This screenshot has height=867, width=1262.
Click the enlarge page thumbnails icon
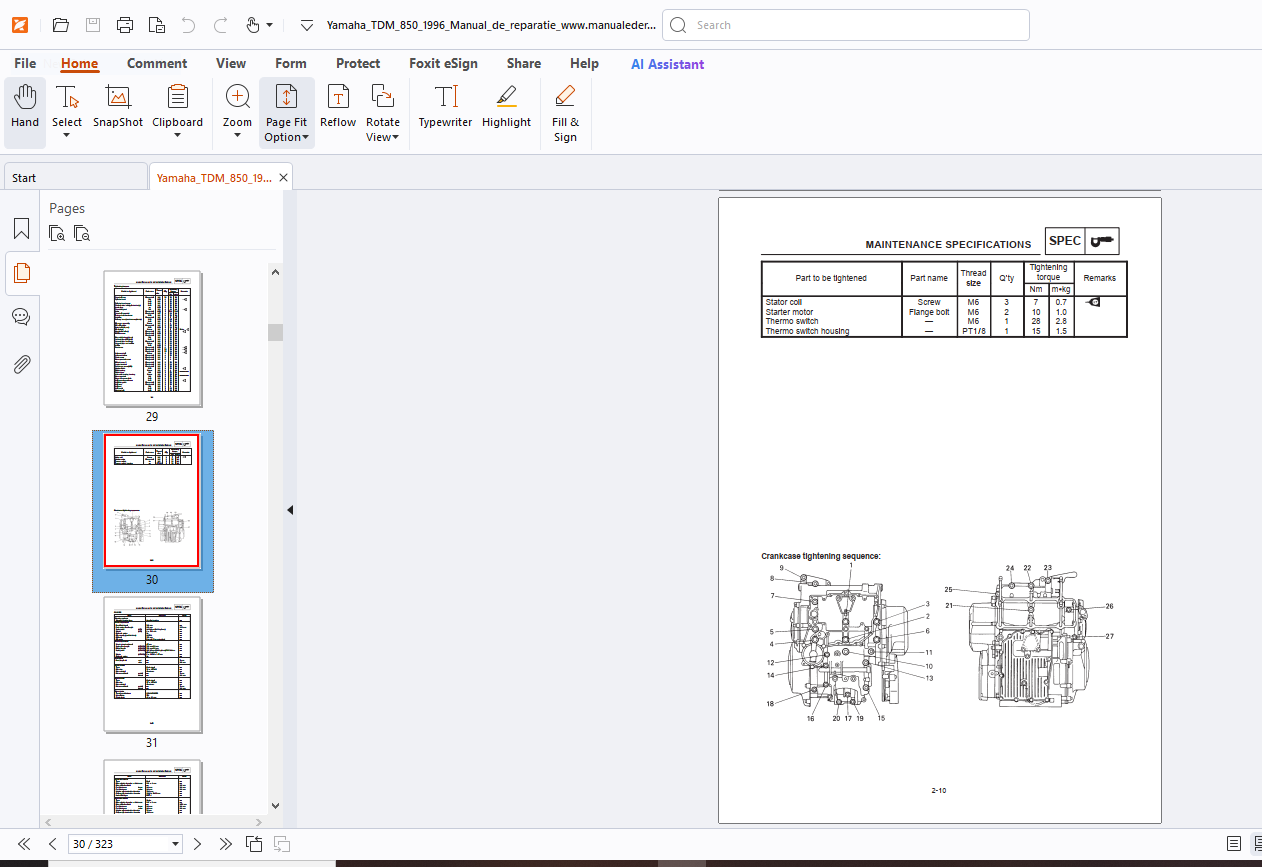tap(58, 234)
